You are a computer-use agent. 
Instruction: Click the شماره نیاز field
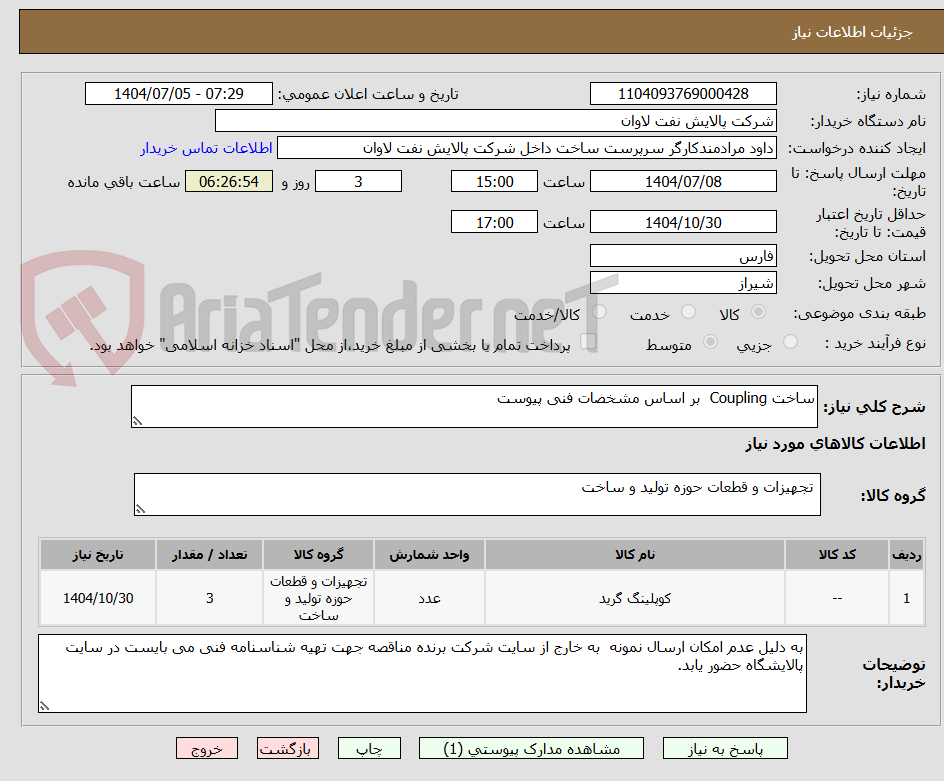click(683, 93)
